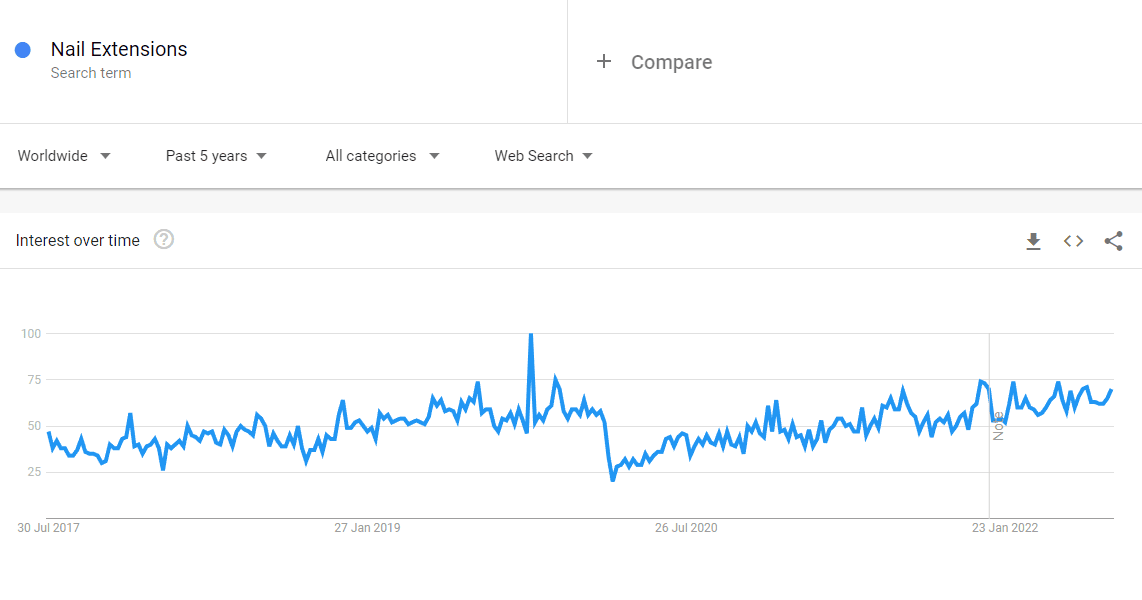The width and height of the screenshot is (1142, 600).
Task: Download the interest over time data
Action: point(1033,241)
